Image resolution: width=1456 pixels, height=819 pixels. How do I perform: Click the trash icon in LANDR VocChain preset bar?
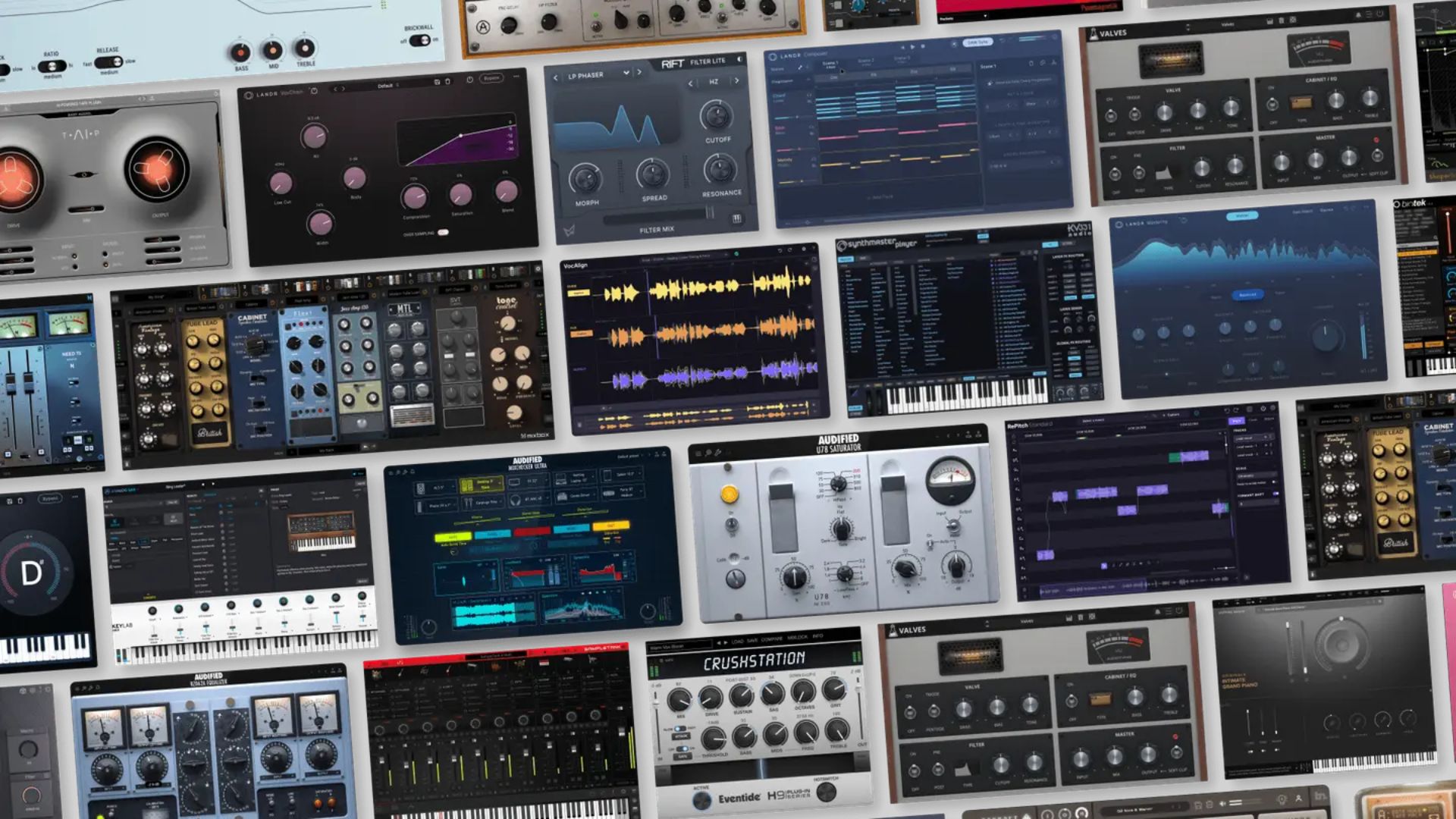pyautogui.click(x=447, y=81)
